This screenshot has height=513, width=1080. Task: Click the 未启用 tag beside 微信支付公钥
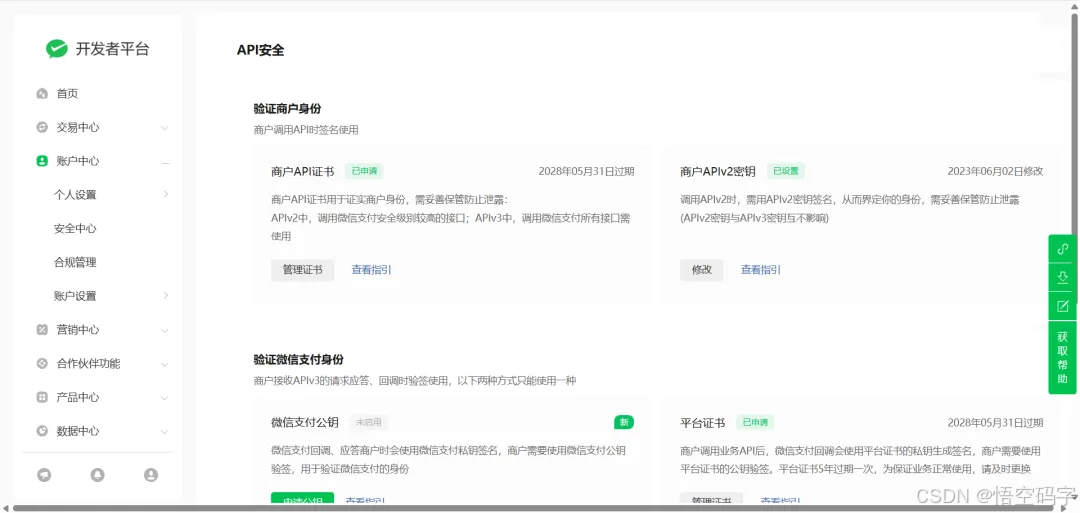[368, 422]
